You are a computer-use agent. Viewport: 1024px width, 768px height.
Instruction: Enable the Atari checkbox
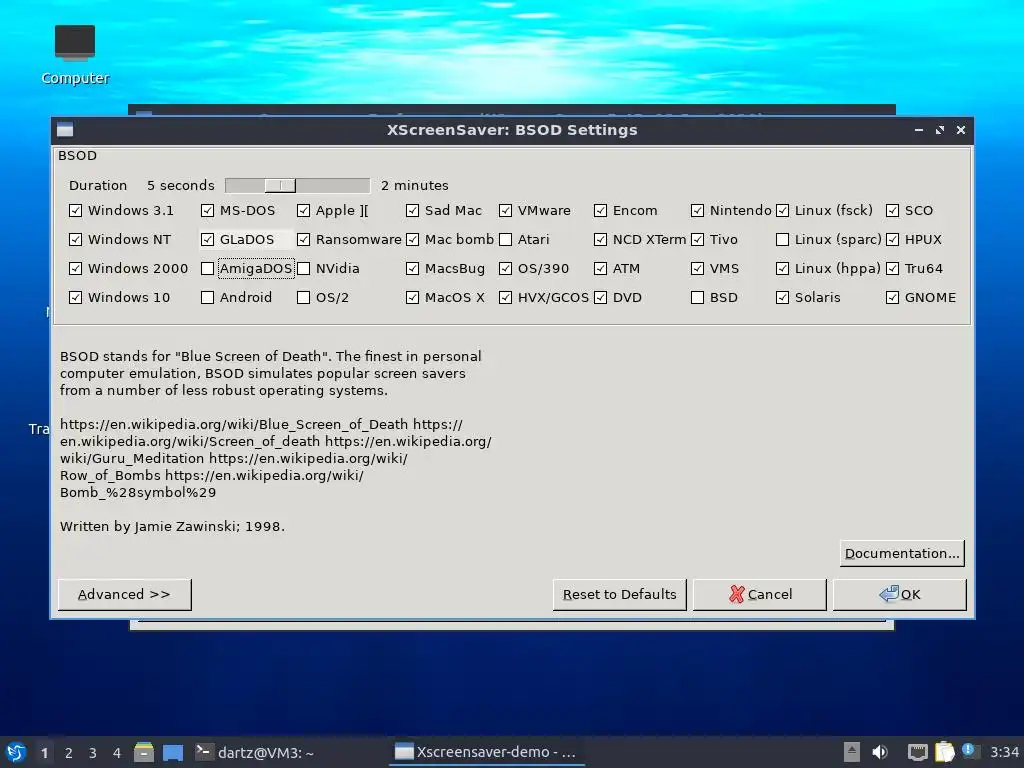point(505,240)
